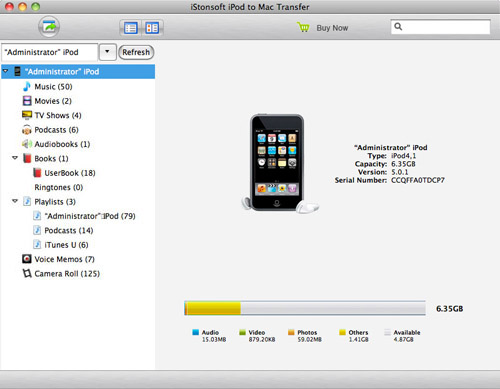Click the red close window button

coord(9,7)
